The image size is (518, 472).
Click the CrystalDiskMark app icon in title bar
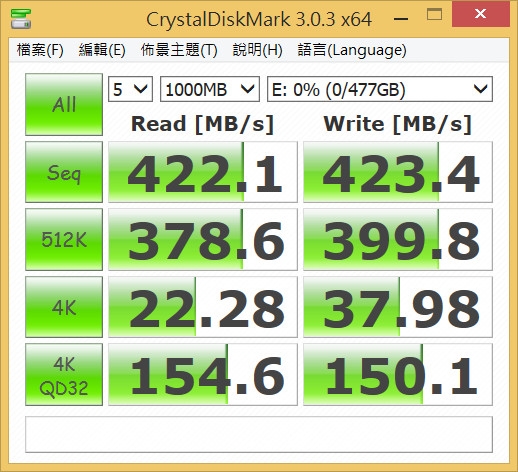pyautogui.click(x=21, y=19)
